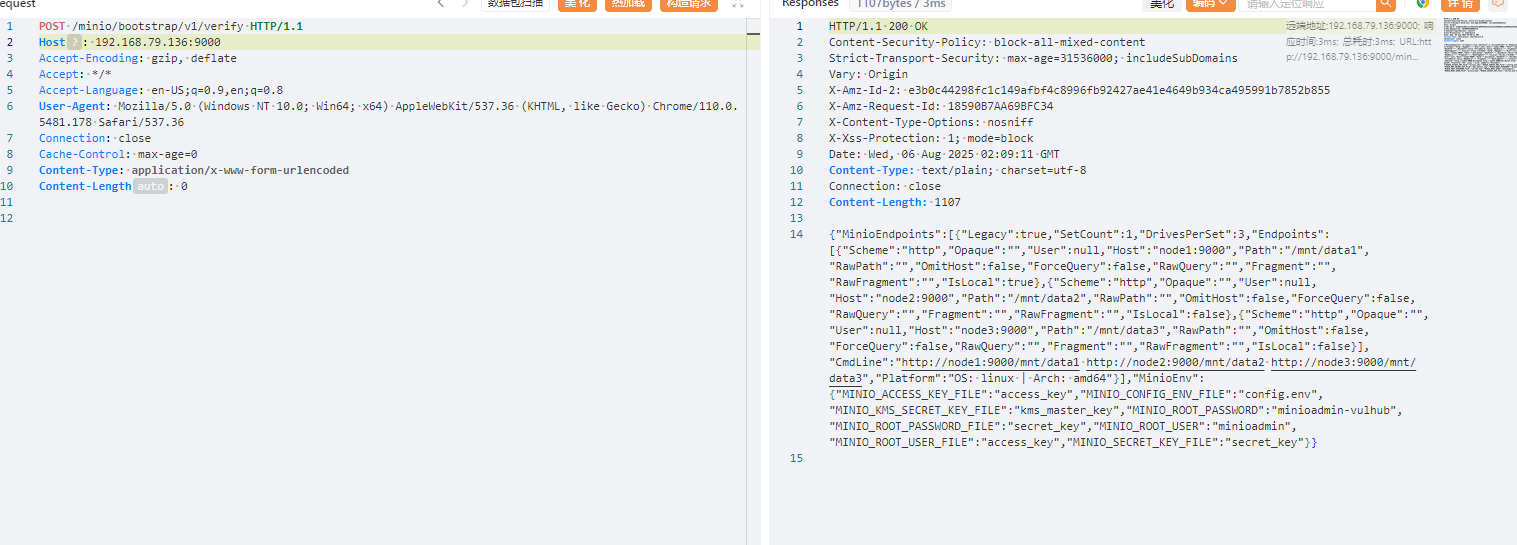
Task: Click the 1107bytes / 3ms size tag
Action: pos(899,4)
